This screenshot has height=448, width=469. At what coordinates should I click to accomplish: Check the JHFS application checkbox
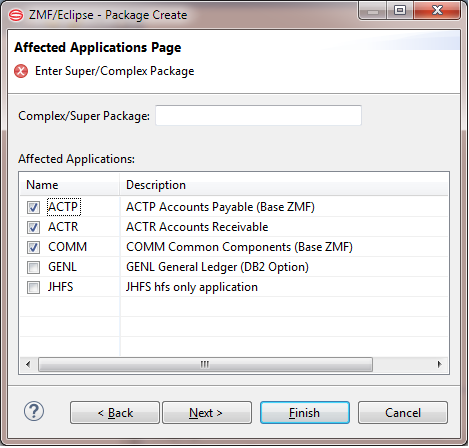click(33, 287)
